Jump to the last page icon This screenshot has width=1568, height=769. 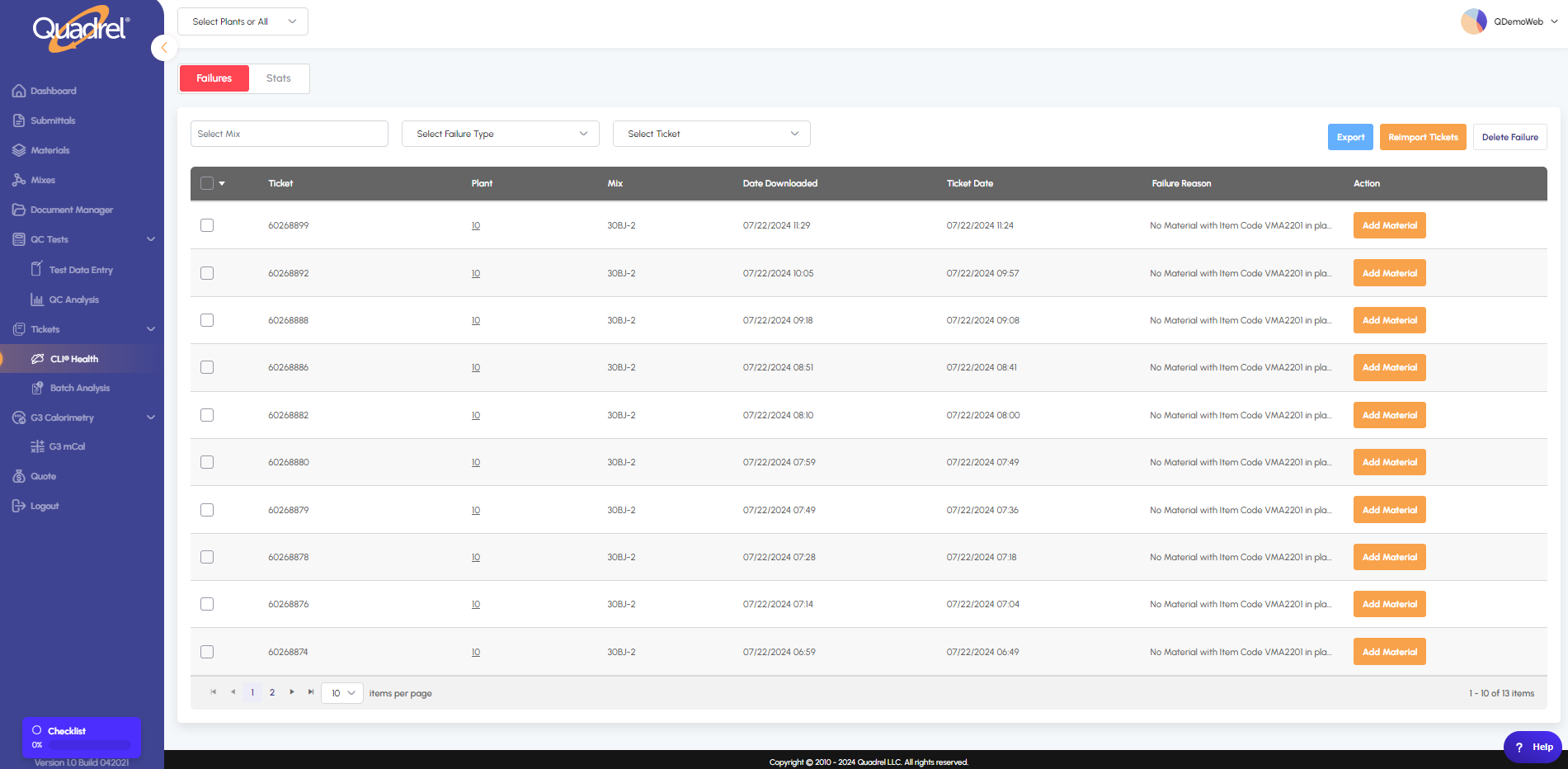point(311,692)
